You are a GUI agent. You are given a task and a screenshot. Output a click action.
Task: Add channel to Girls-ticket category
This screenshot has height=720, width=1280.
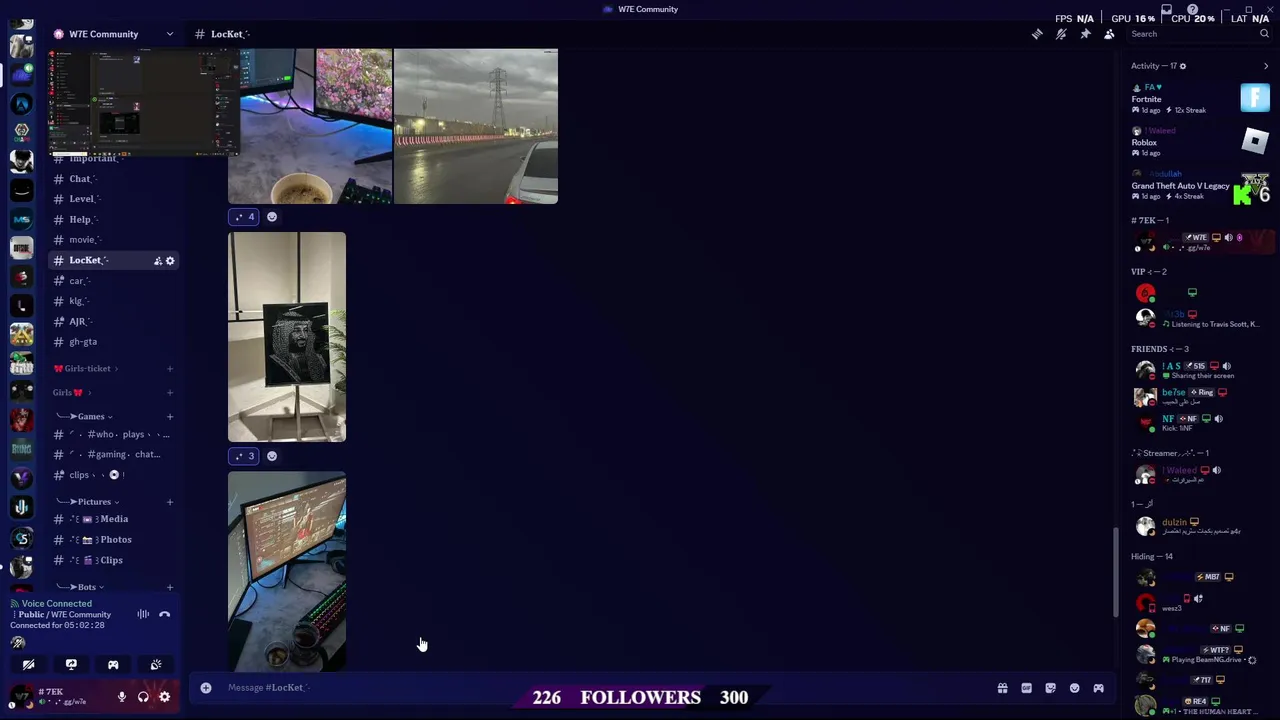pyautogui.click(x=170, y=369)
